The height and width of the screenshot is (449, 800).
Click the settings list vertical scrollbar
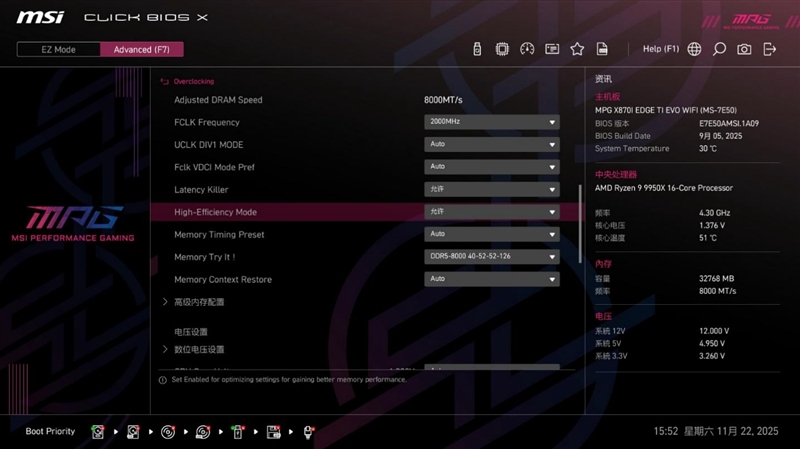(580, 223)
